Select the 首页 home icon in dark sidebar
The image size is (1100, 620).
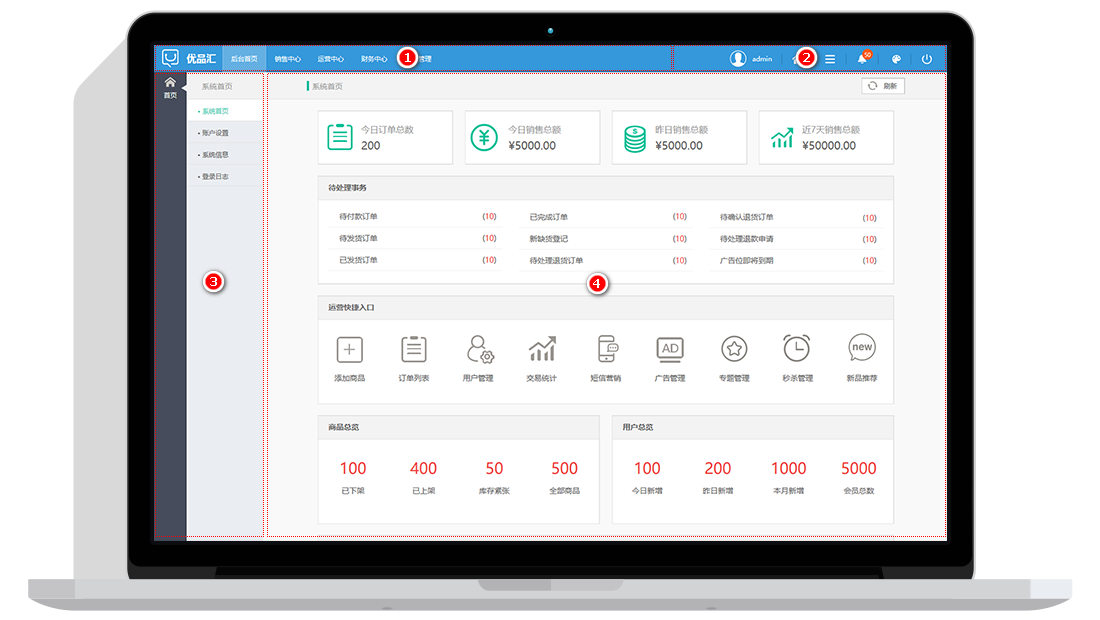point(170,82)
